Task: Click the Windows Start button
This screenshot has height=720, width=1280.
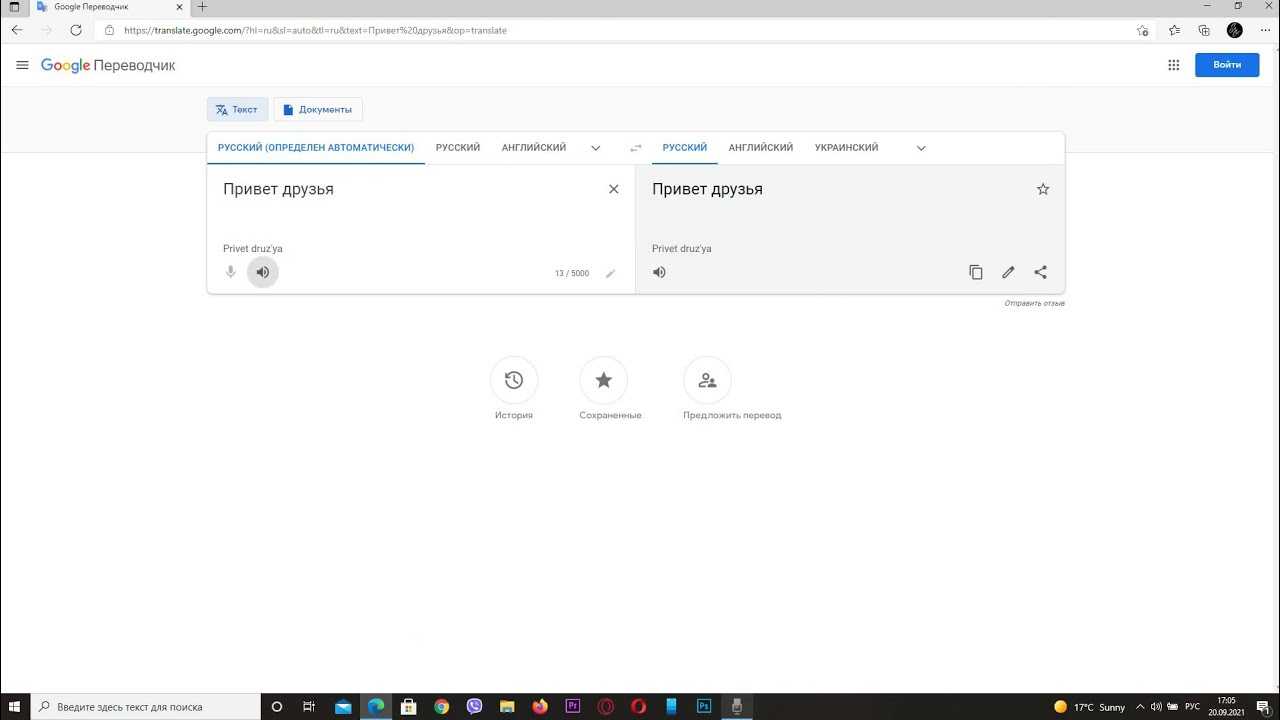Action: tap(15, 706)
